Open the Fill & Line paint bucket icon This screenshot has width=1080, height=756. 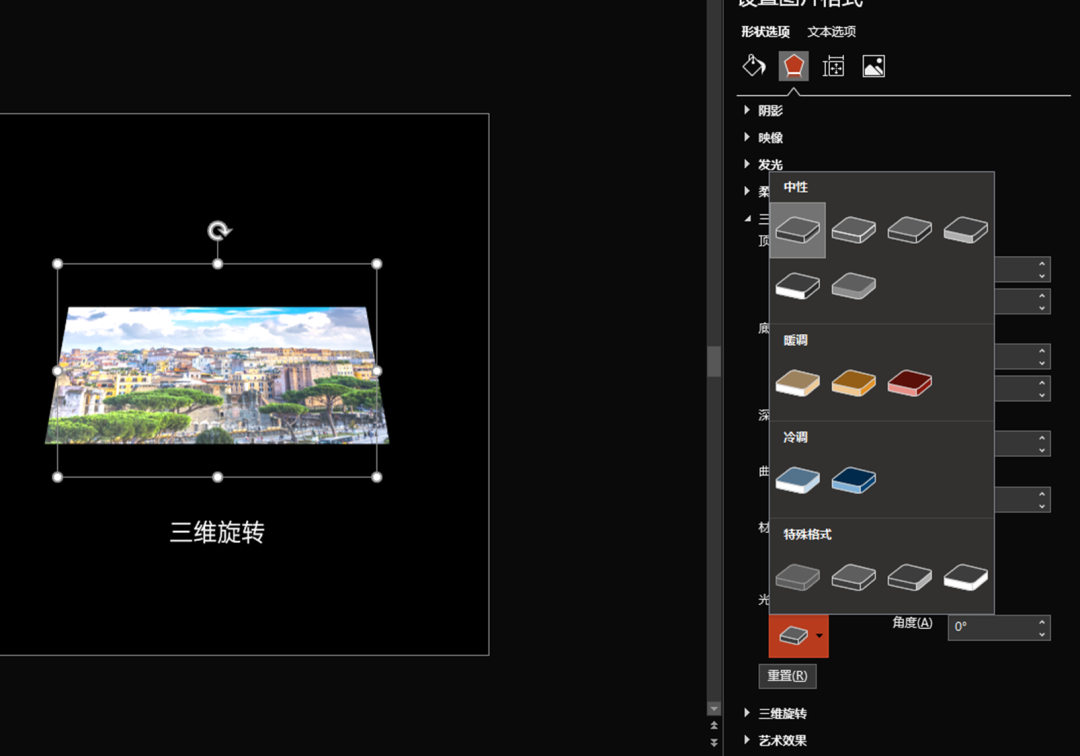click(754, 66)
